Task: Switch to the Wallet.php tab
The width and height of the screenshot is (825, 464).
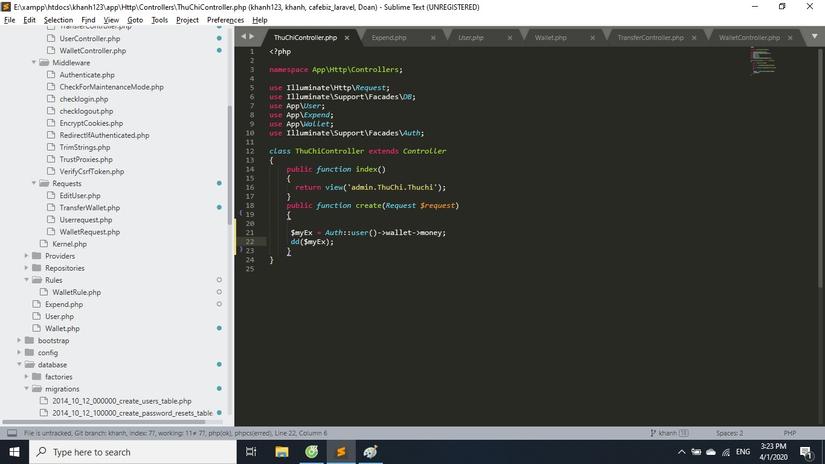Action: pos(550,37)
